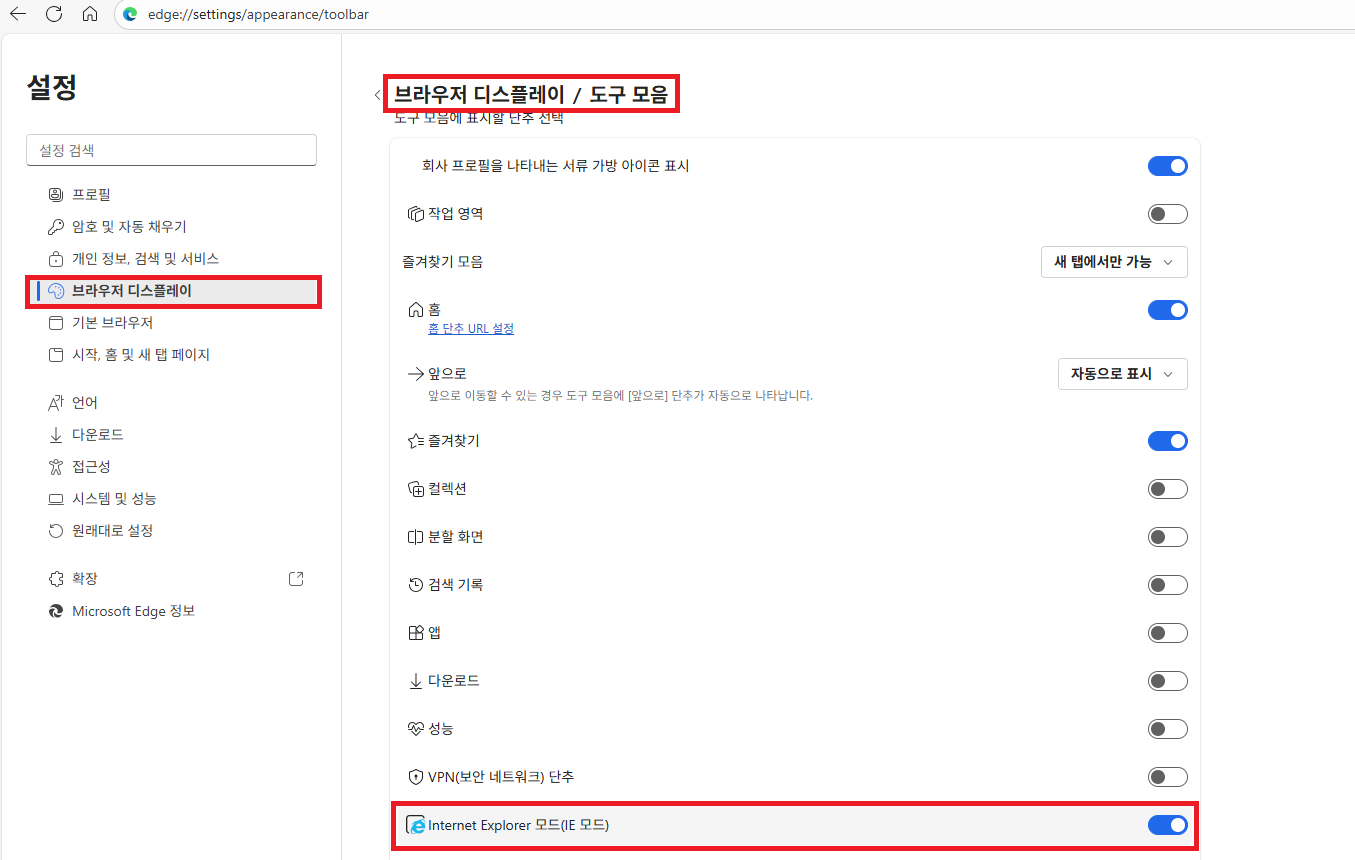Select 시작, 홈 및 새 탭 페이지
Viewport: 1355px width, 860px height.
coord(140,355)
